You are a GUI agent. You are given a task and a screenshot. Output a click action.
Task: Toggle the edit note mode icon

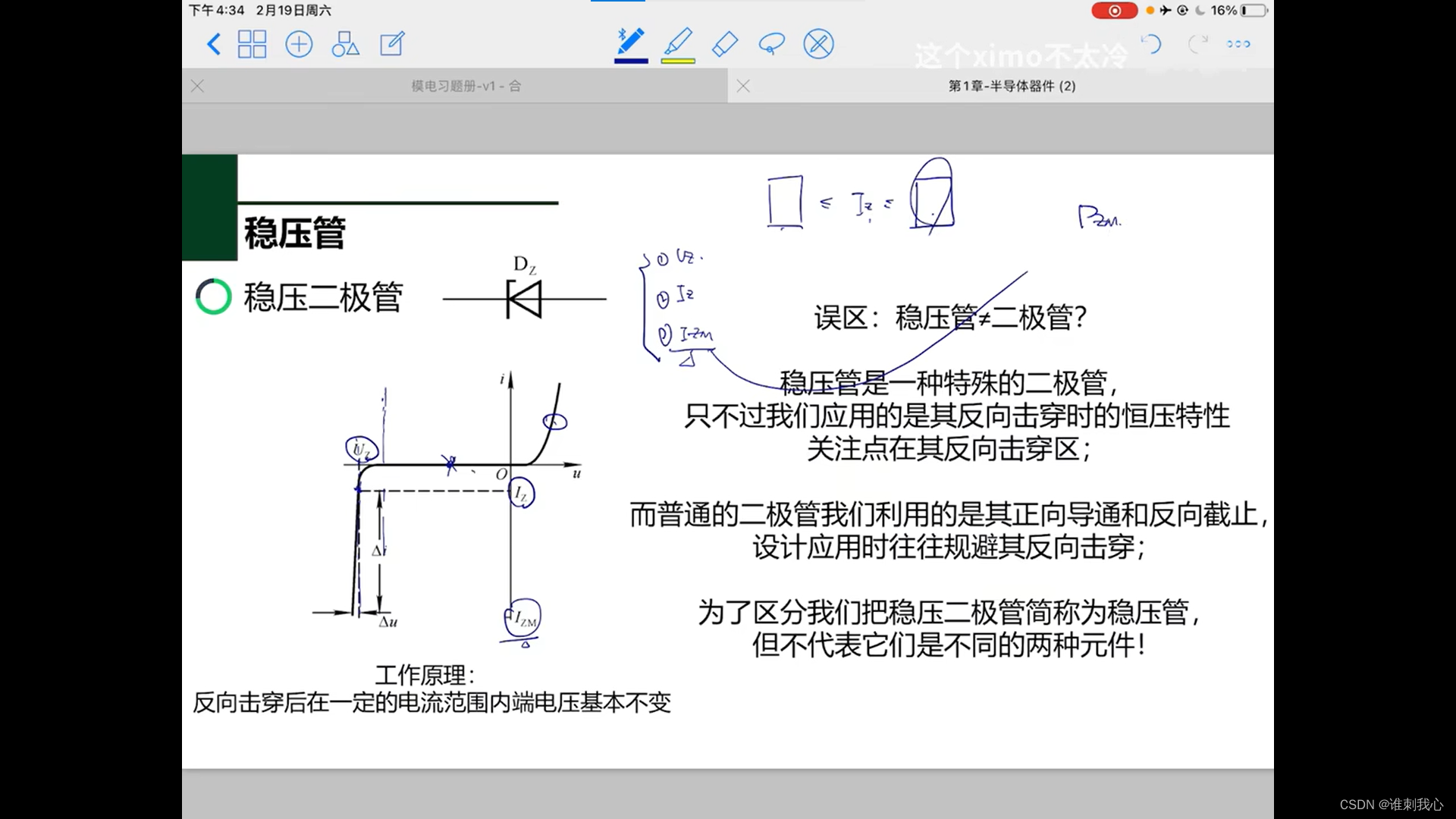click(392, 44)
